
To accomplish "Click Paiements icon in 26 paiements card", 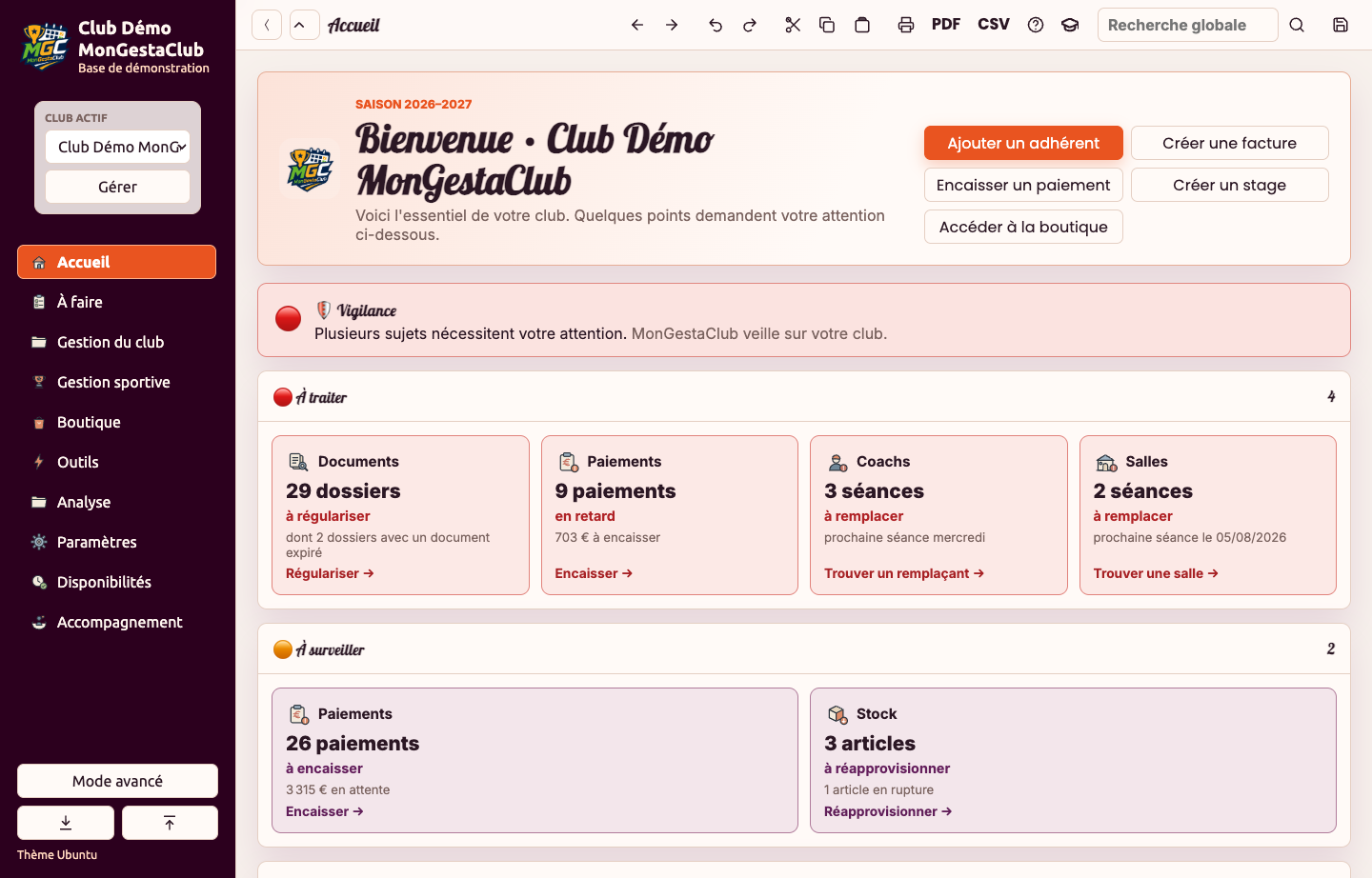I will coord(298,714).
